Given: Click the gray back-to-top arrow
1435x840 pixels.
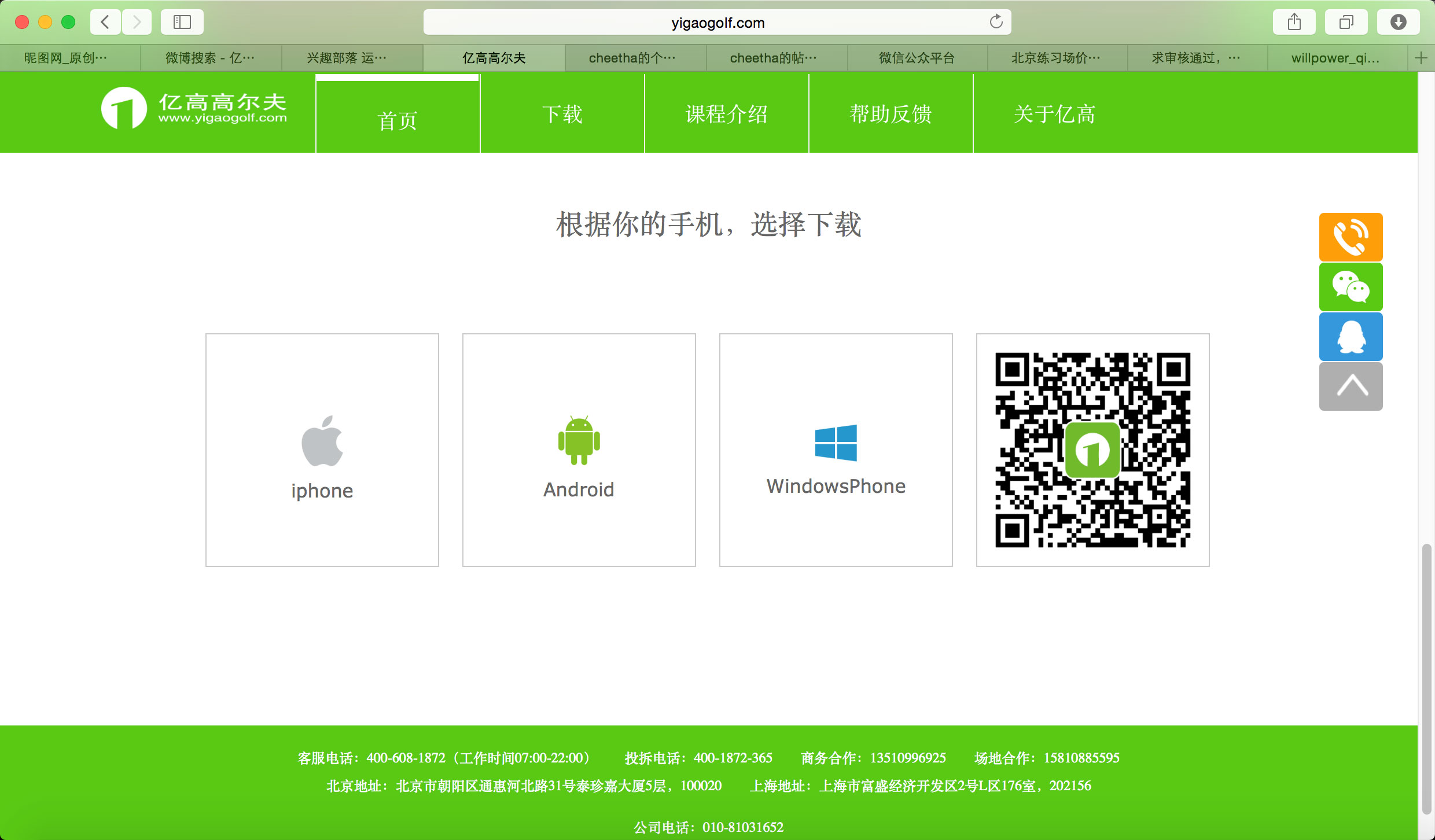Looking at the screenshot, I should 1351,386.
